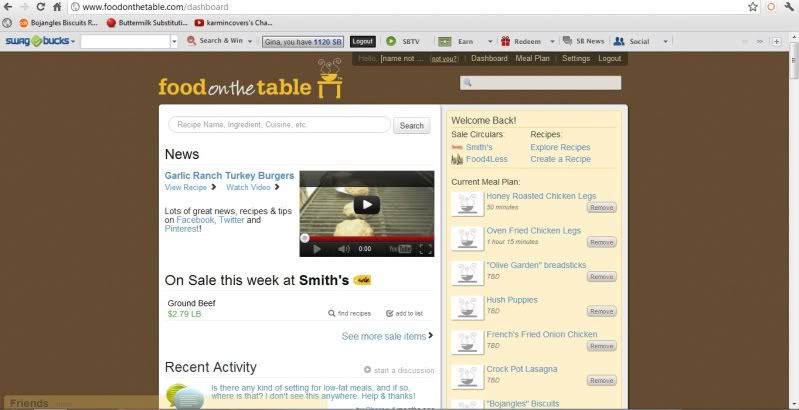Click the Crock Pot Lasagna thumbnail
The image size is (799, 410).
(x=467, y=377)
